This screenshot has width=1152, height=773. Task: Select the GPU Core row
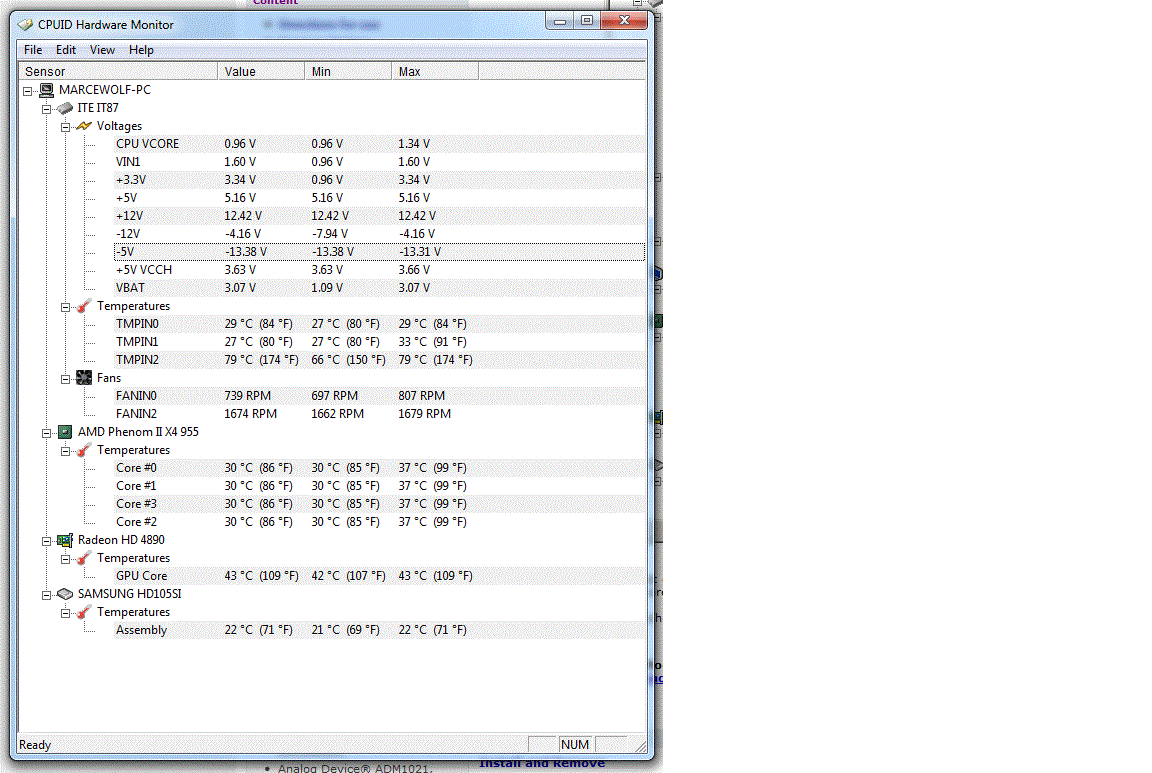380,576
